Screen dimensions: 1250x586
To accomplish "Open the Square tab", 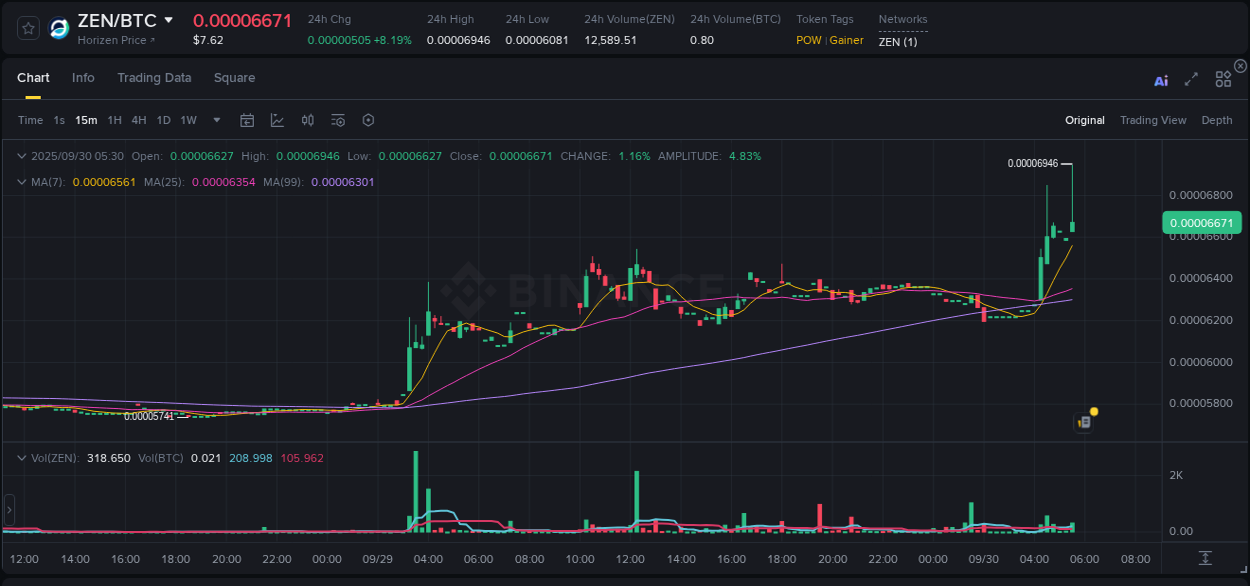I will 234,78.
